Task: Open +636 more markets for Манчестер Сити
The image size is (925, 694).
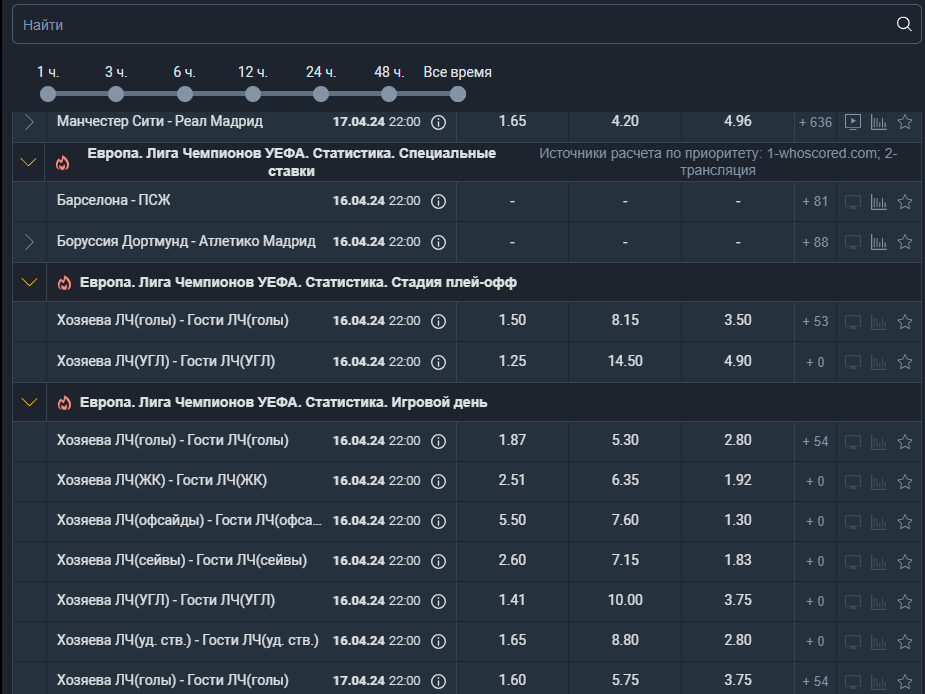Action: [815, 122]
